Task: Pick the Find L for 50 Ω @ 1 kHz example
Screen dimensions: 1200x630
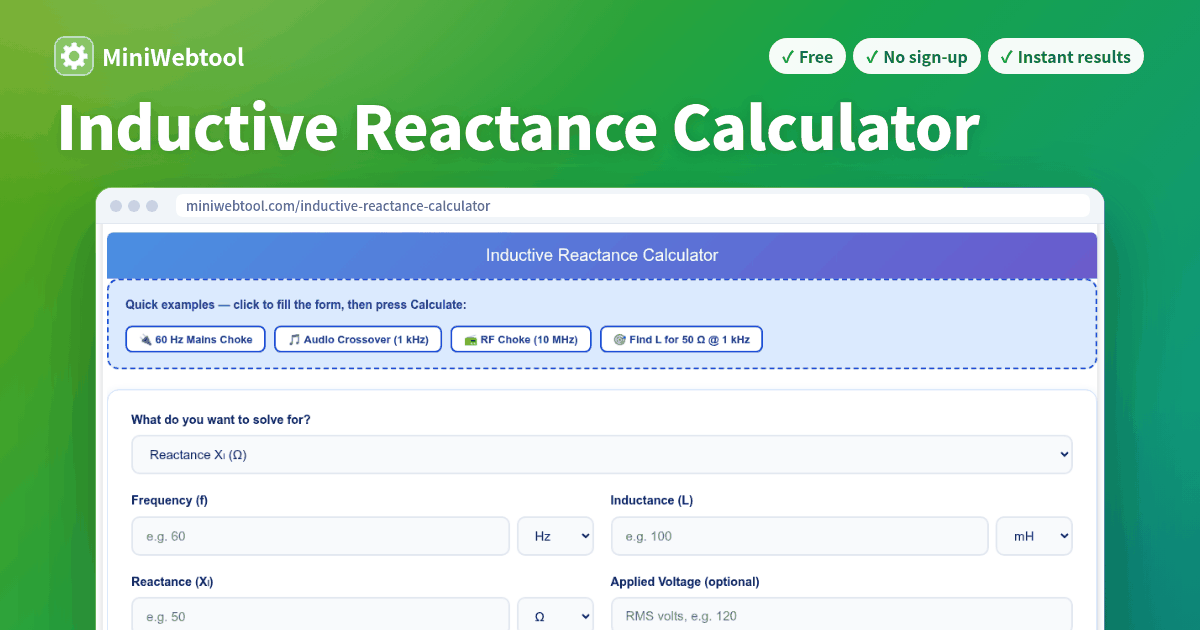Action: coord(681,339)
